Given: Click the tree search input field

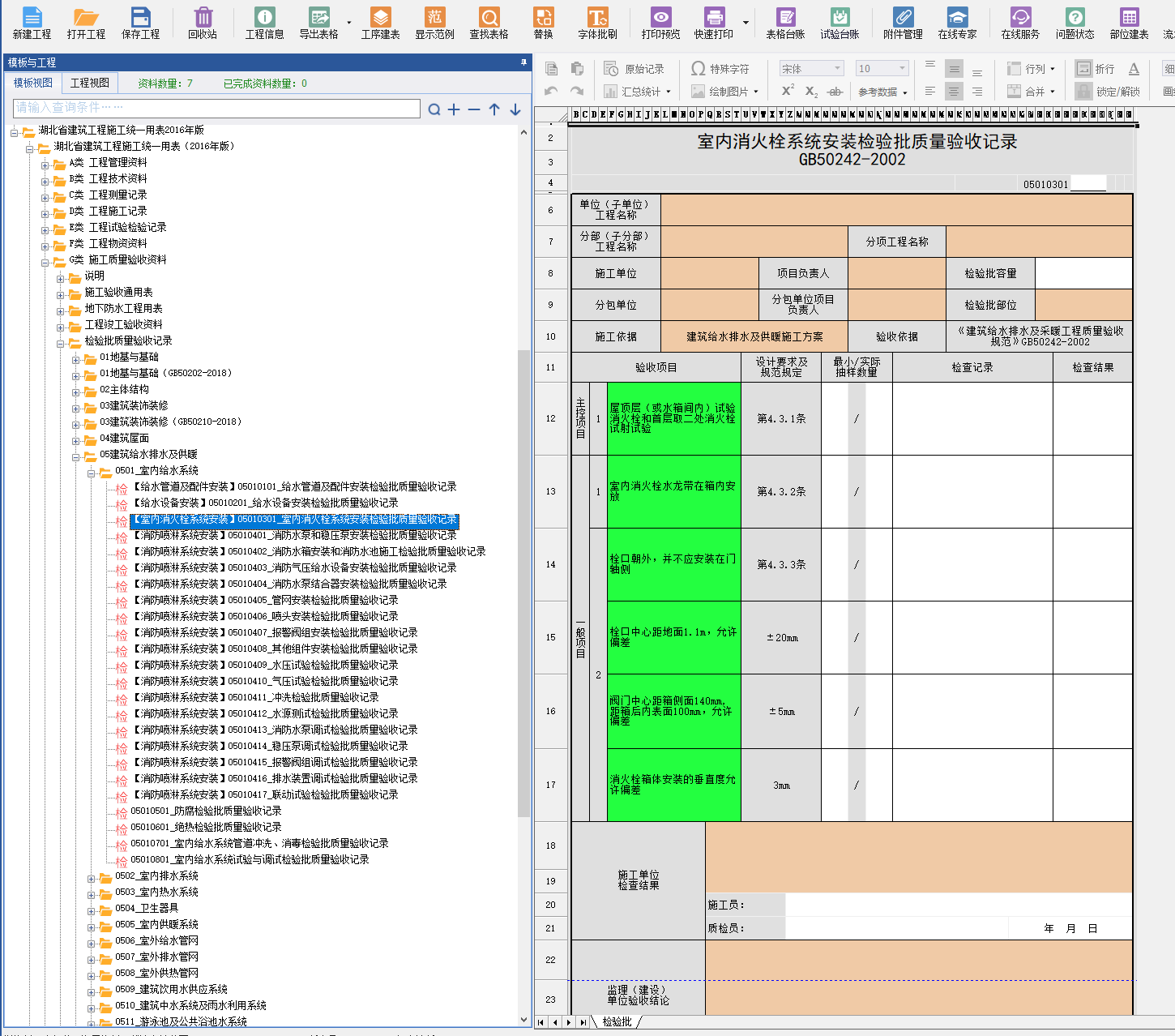Looking at the screenshot, I should (x=216, y=108).
